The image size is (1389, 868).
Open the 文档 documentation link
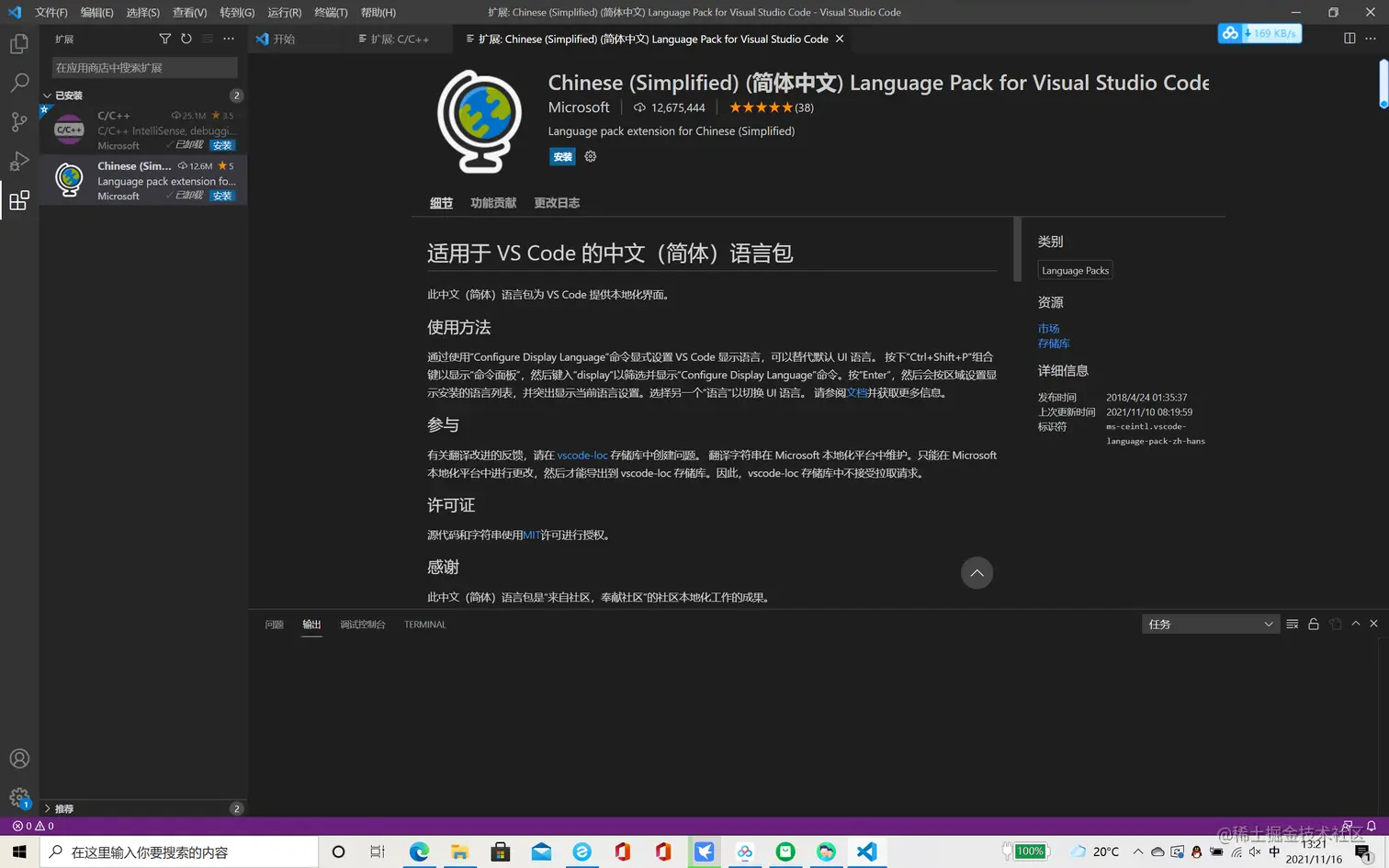point(856,393)
